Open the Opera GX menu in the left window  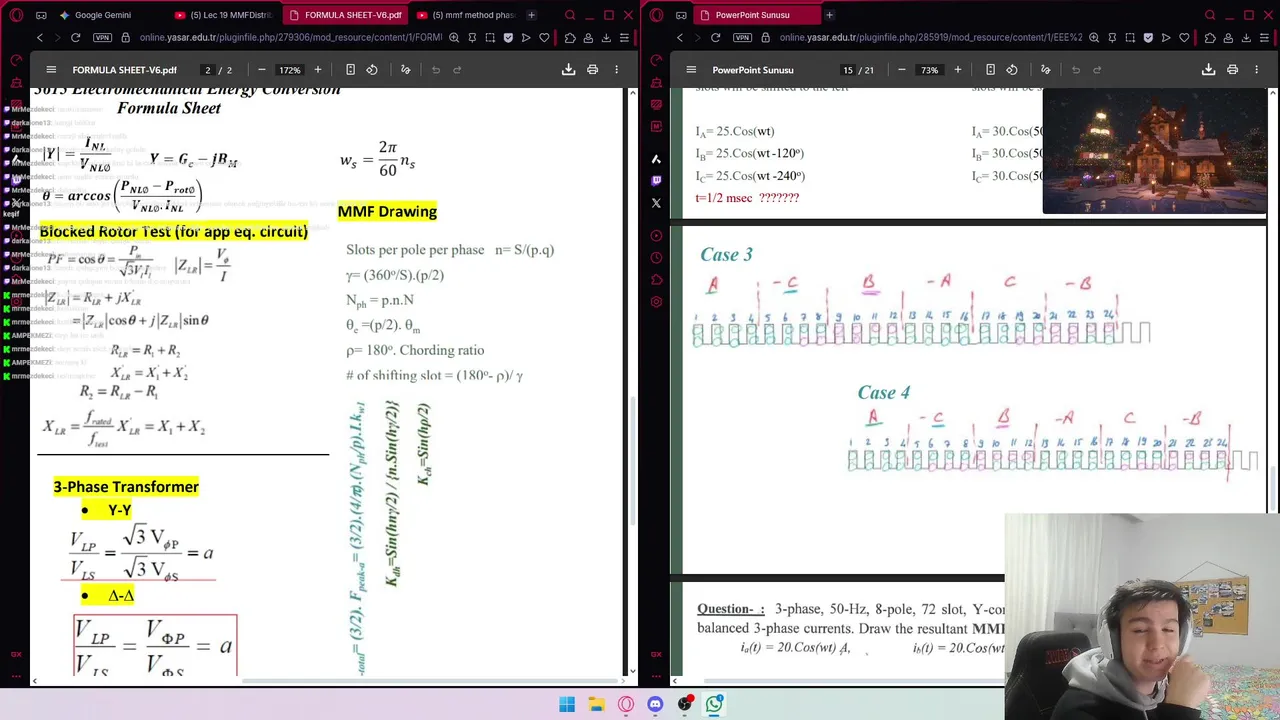(x=16, y=15)
